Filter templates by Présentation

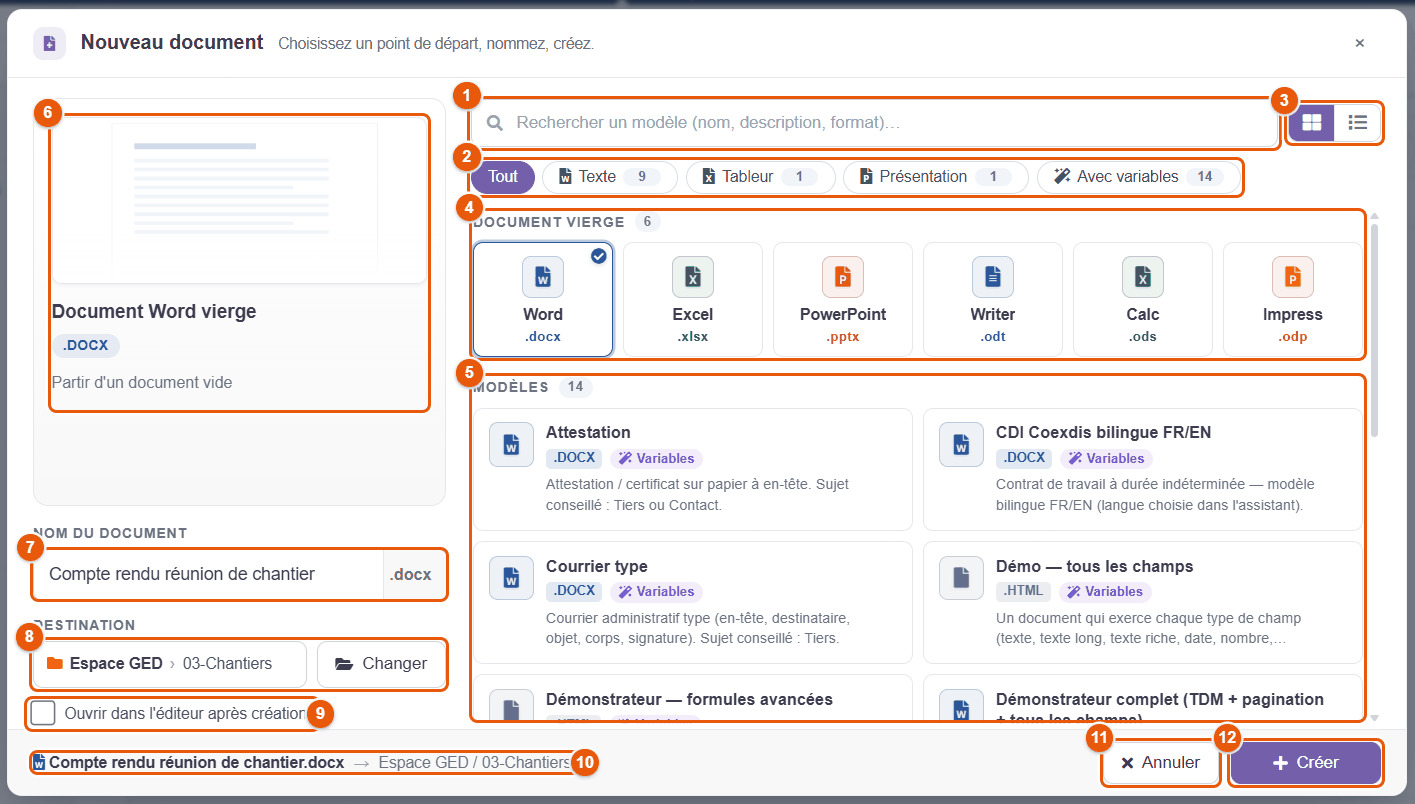936,177
